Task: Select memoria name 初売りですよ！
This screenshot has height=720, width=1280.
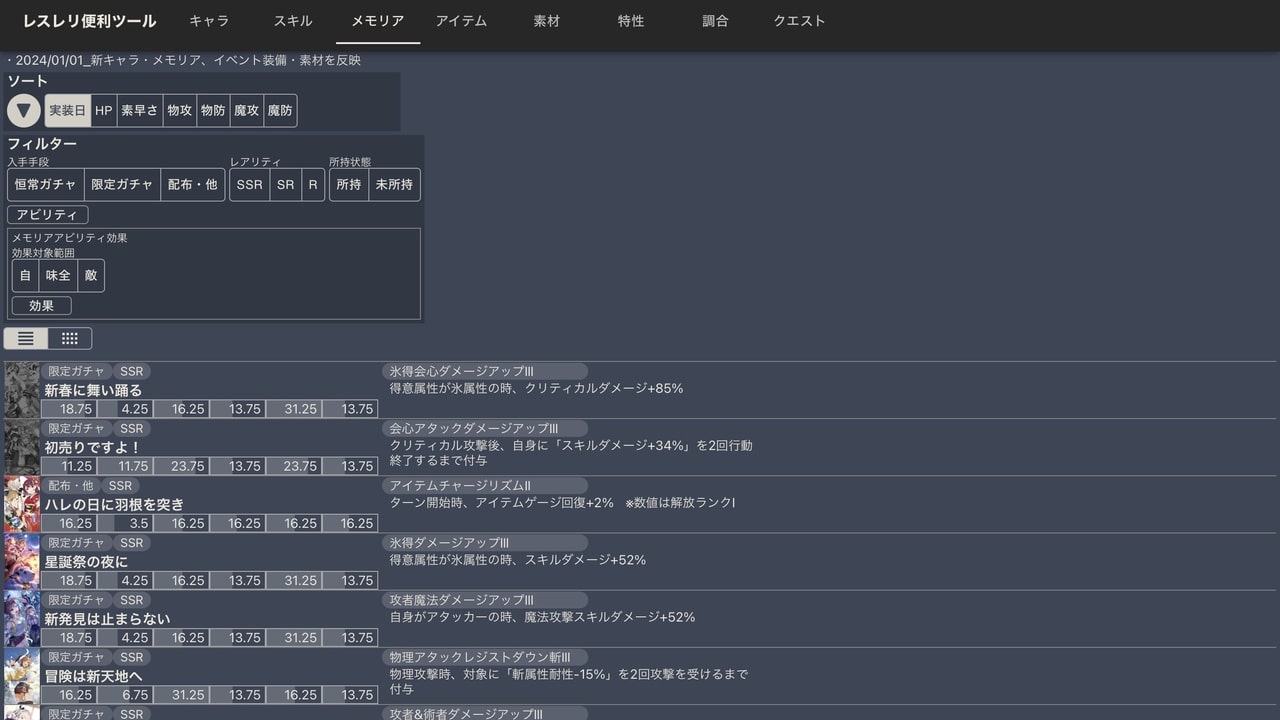Action: [94, 447]
